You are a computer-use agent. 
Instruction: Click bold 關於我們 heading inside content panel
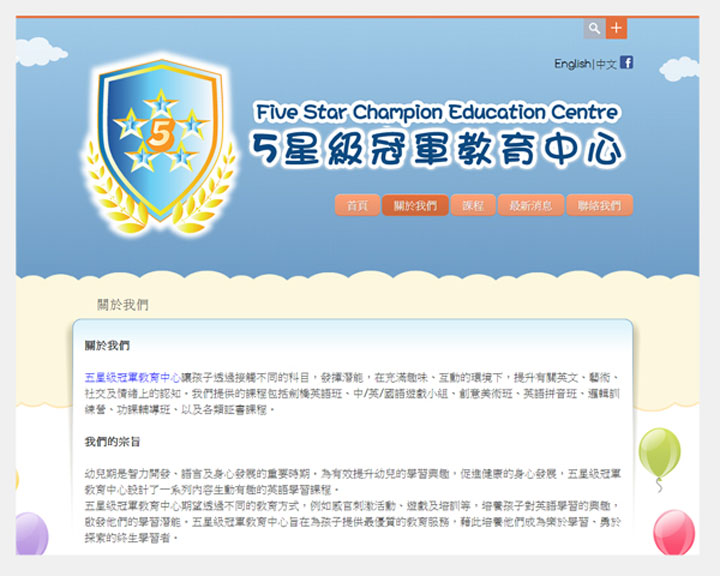pyautogui.click(x=107, y=345)
